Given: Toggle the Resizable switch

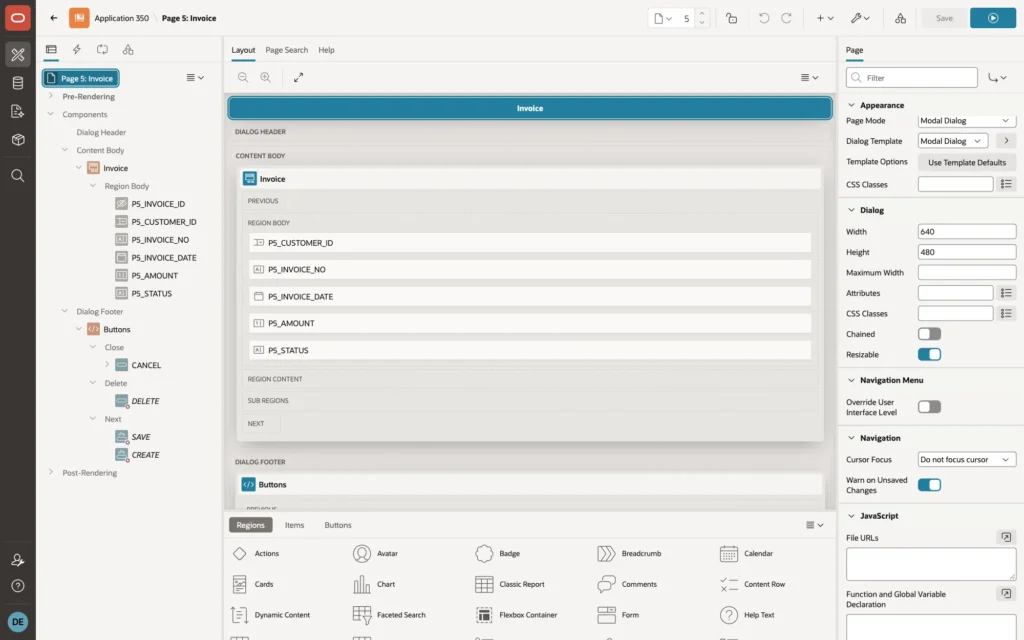Looking at the screenshot, I should click(929, 355).
